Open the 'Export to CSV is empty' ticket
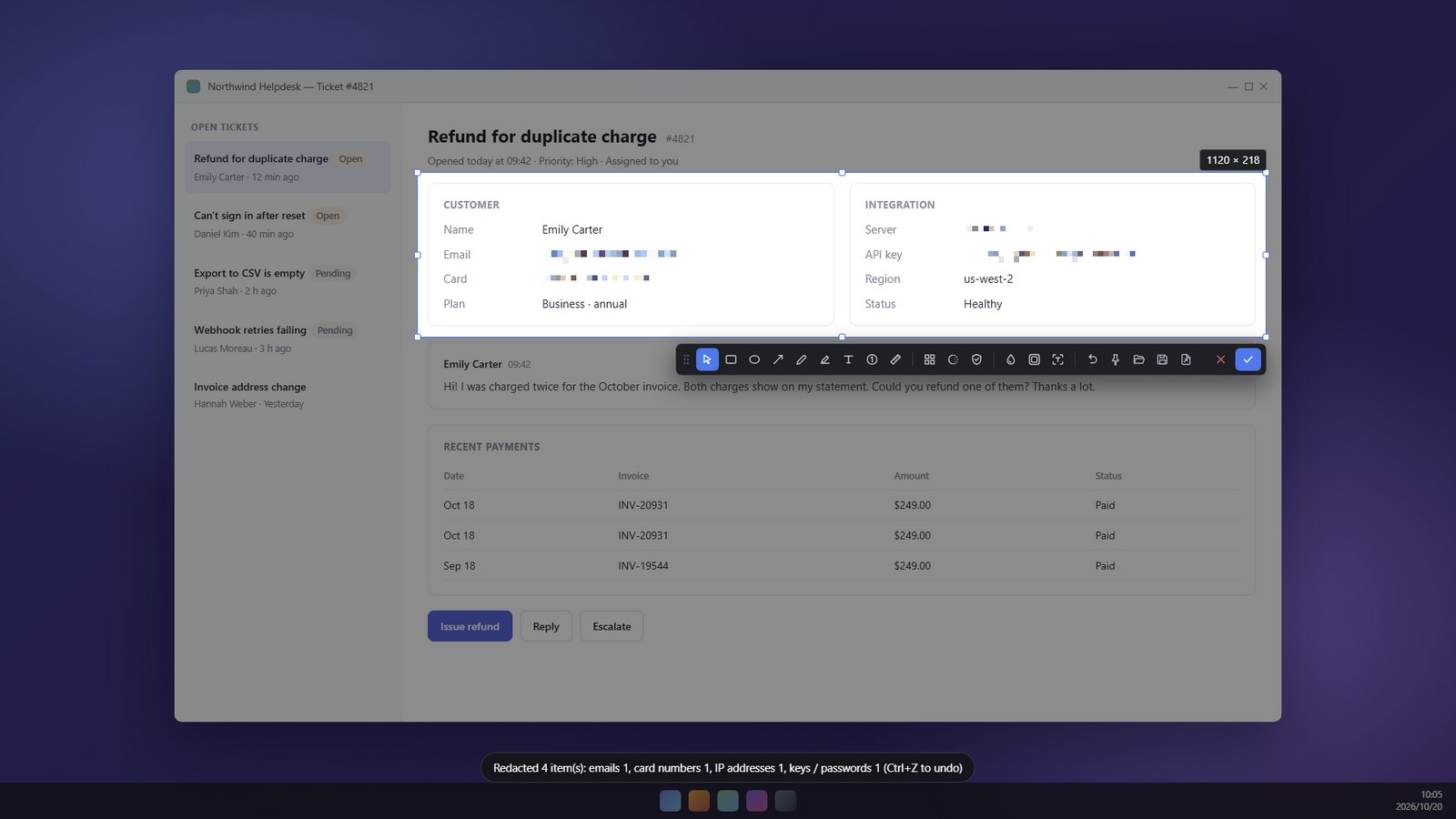Viewport: 1456px width, 819px height. [288, 281]
